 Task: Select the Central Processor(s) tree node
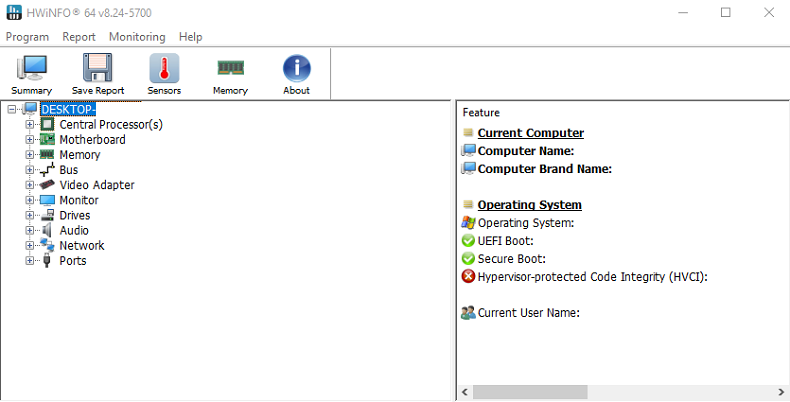pyautogui.click(x=110, y=125)
